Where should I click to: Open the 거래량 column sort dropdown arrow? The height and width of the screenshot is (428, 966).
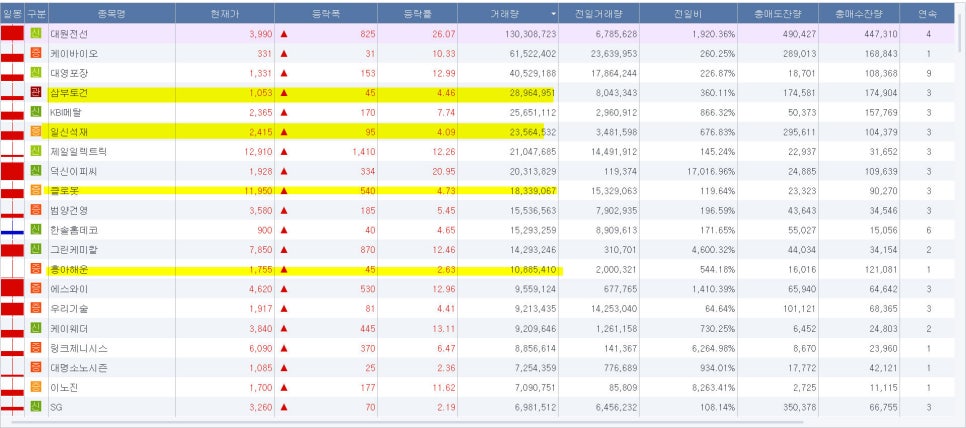point(553,13)
